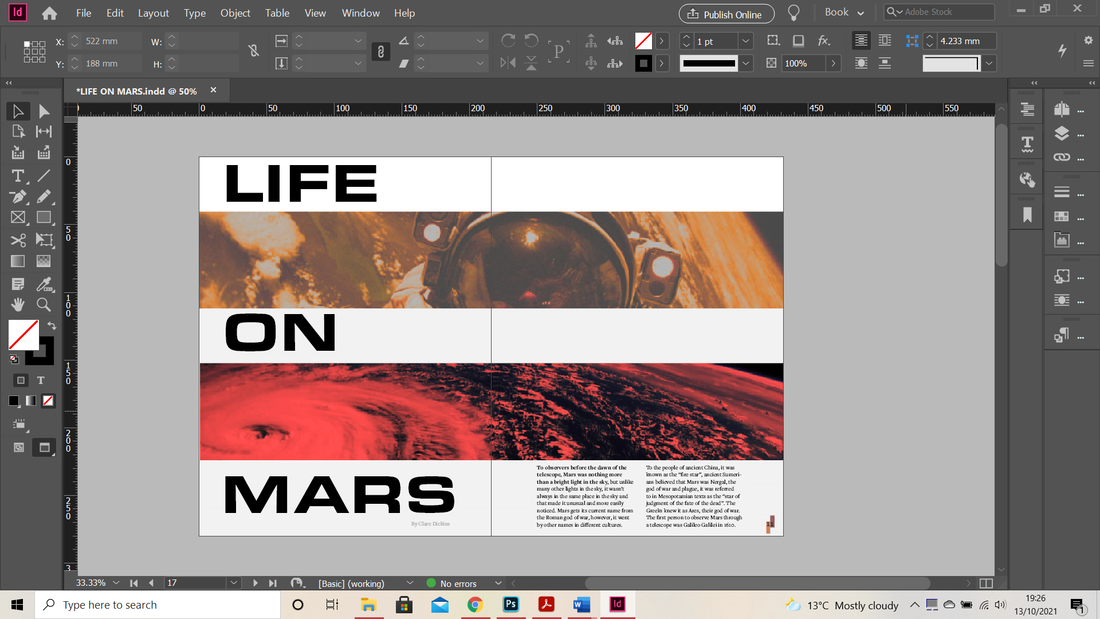Select the Rectangle Frame tool

click(x=18, y=218)
